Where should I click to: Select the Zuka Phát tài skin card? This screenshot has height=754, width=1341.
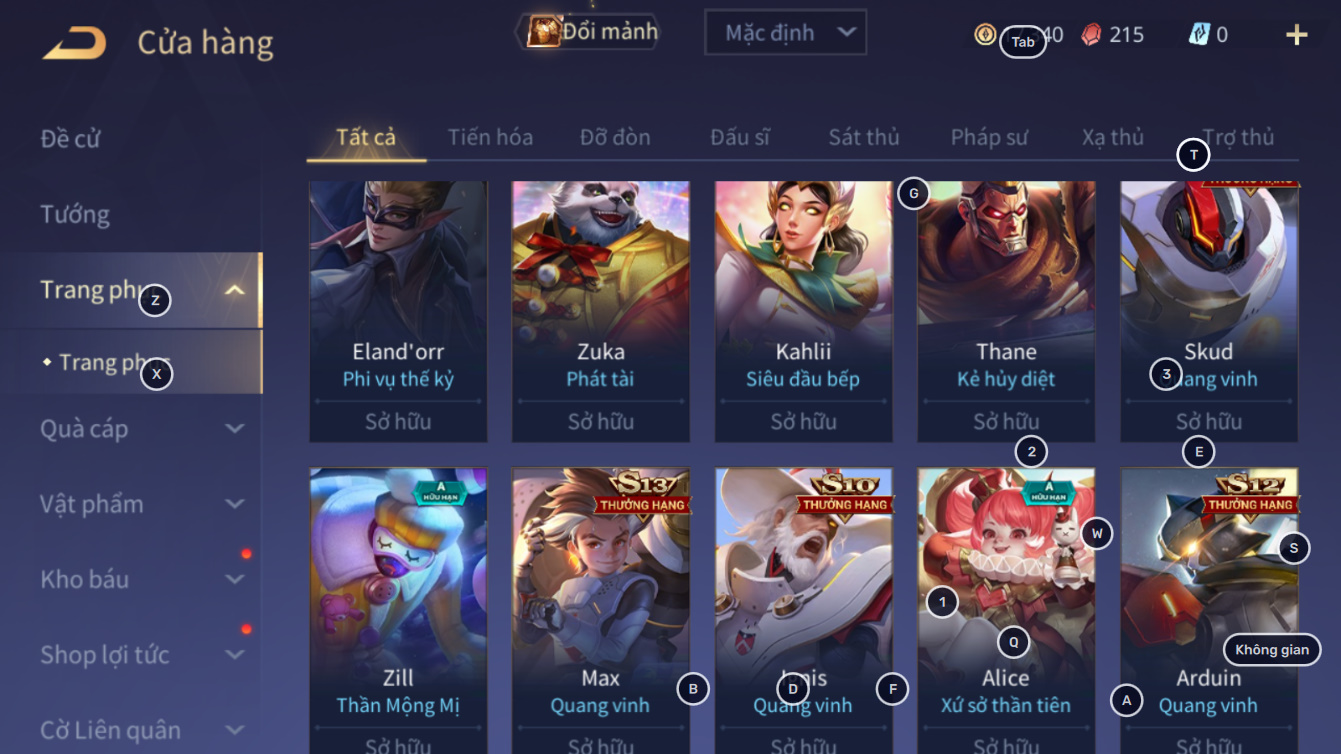pos(600,312)
